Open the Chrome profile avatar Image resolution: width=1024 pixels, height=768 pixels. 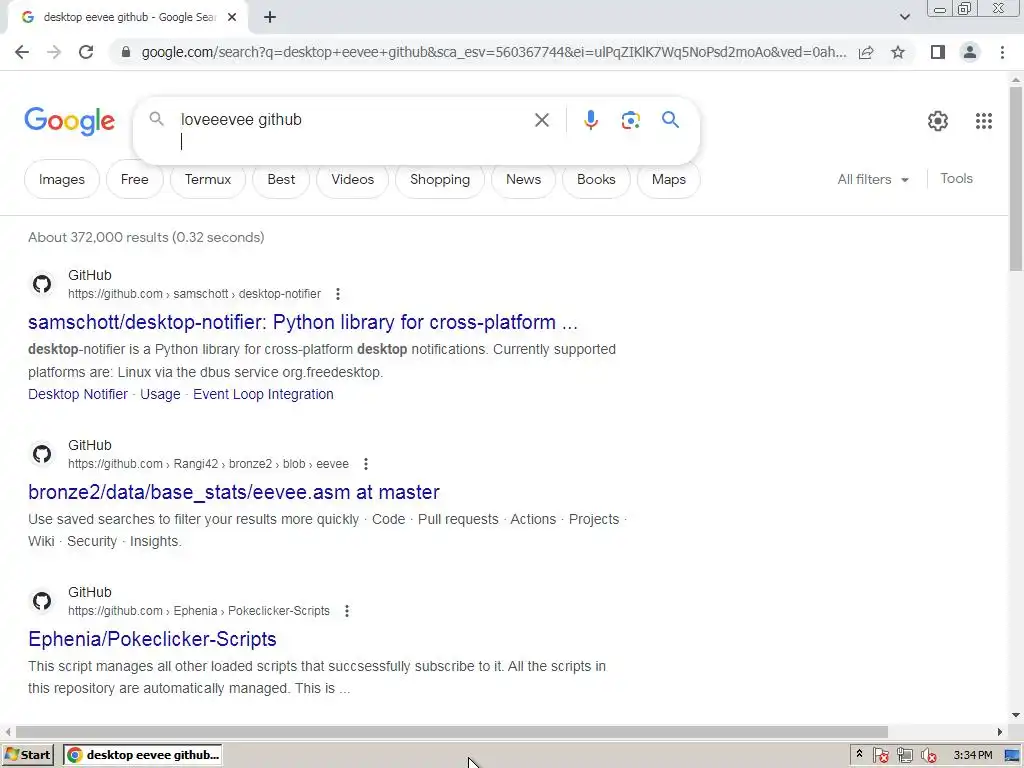tap(970, 52)
